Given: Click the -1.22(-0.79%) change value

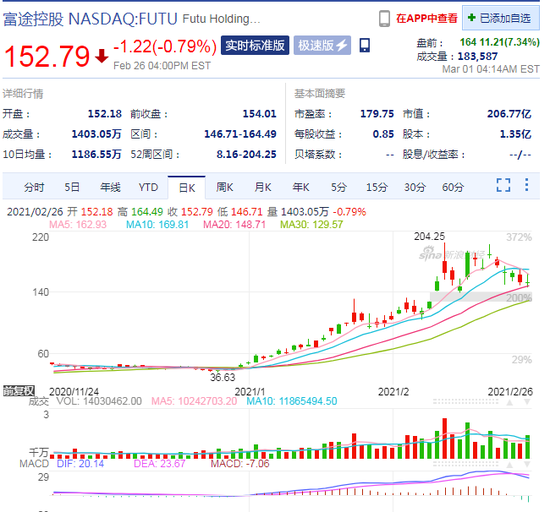Looking at the screenshot, I should 165,46.
